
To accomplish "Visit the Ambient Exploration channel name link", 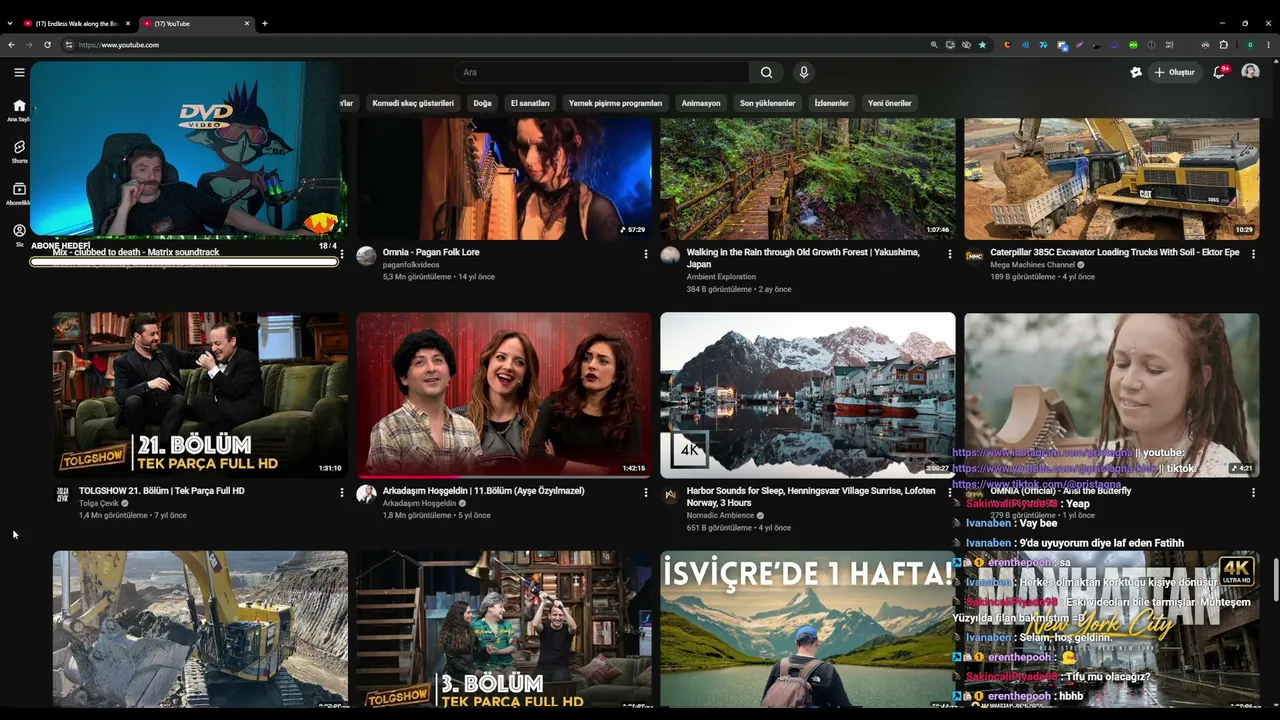I will click(721, 277).
